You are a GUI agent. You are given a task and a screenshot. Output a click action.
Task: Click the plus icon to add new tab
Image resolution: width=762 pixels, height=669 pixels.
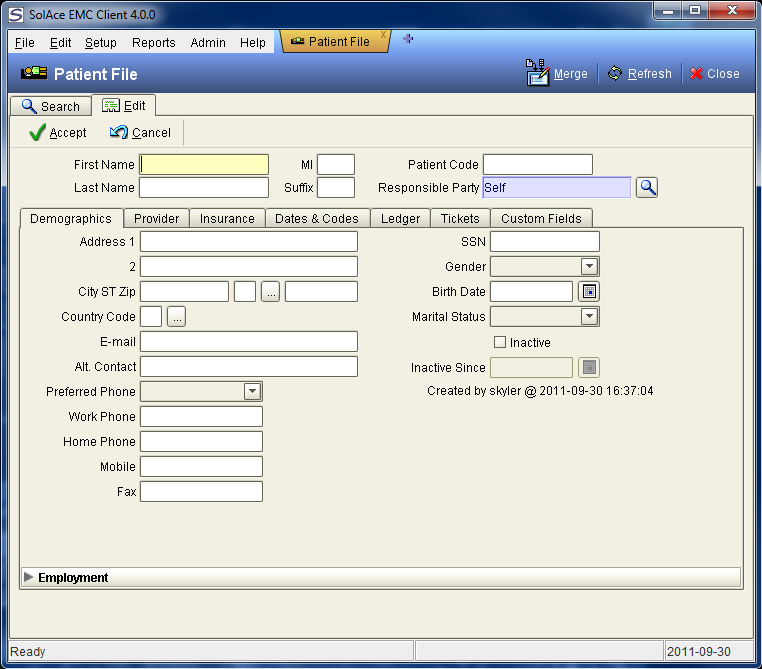(x=408, y=39)
